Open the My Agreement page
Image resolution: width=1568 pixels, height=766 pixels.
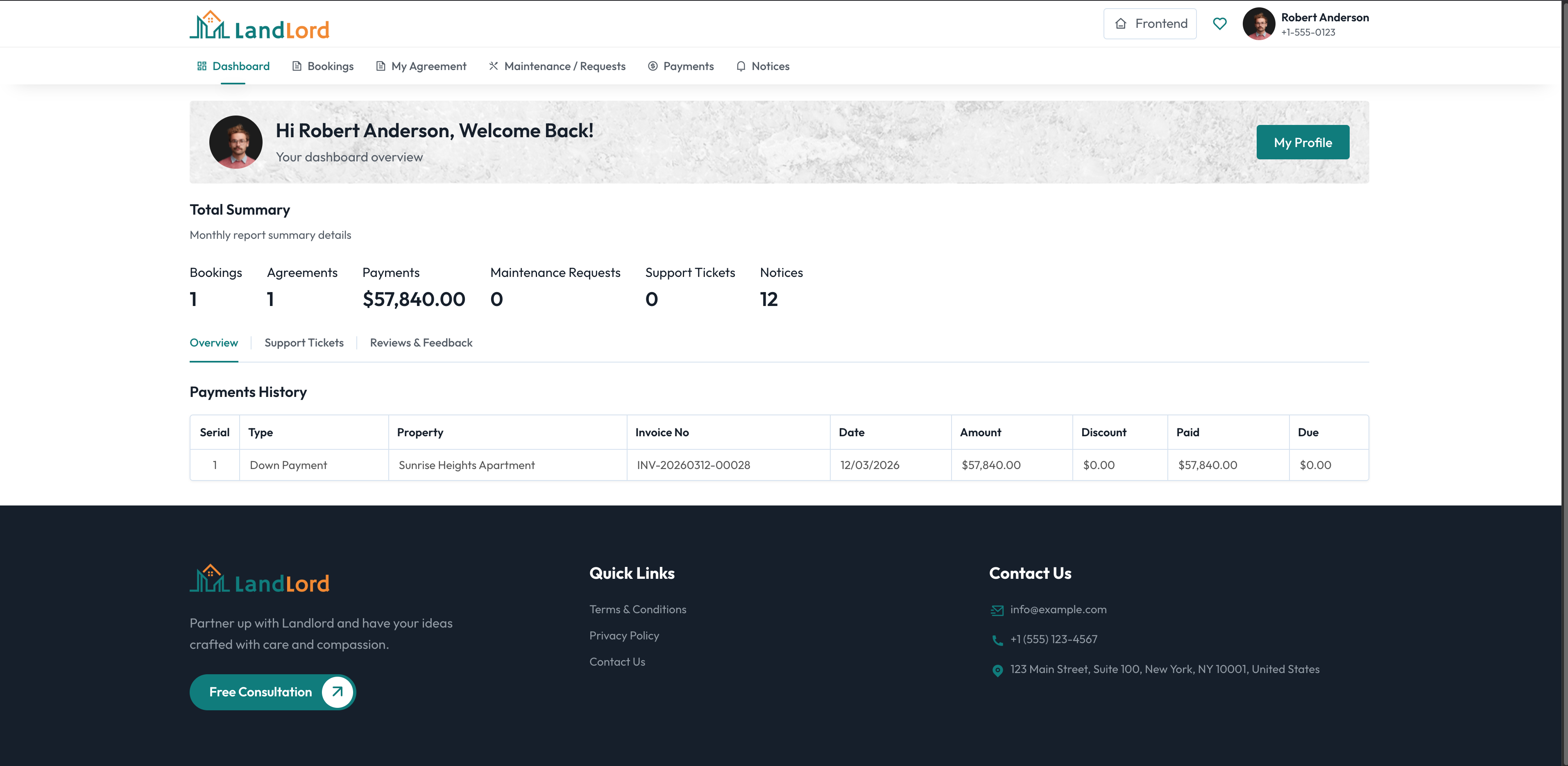[428, 66]
